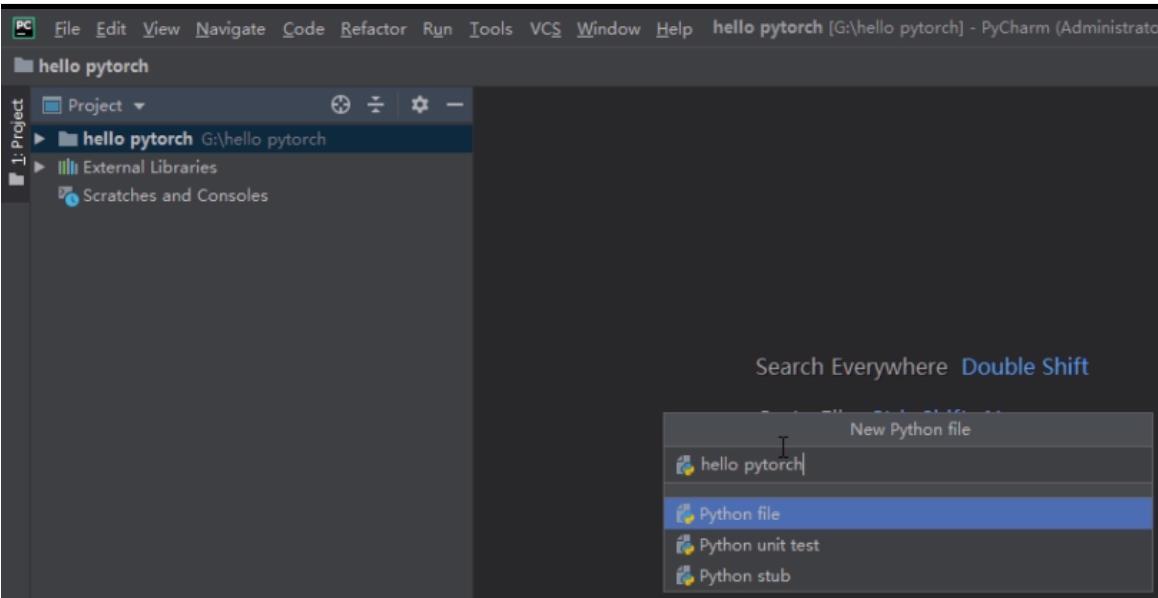Viewport: 1158px width, 598px height.
Task: Open the File menu
Action: (x=67, y=30)
